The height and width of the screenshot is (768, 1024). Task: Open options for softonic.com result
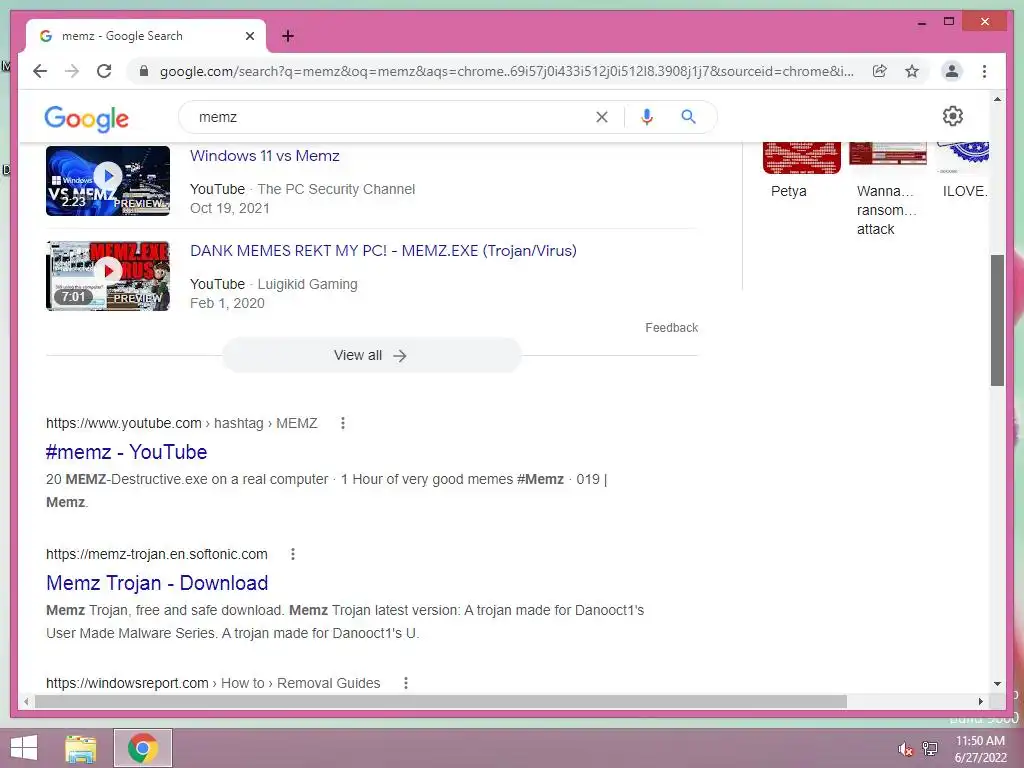[x=293, y=554]
